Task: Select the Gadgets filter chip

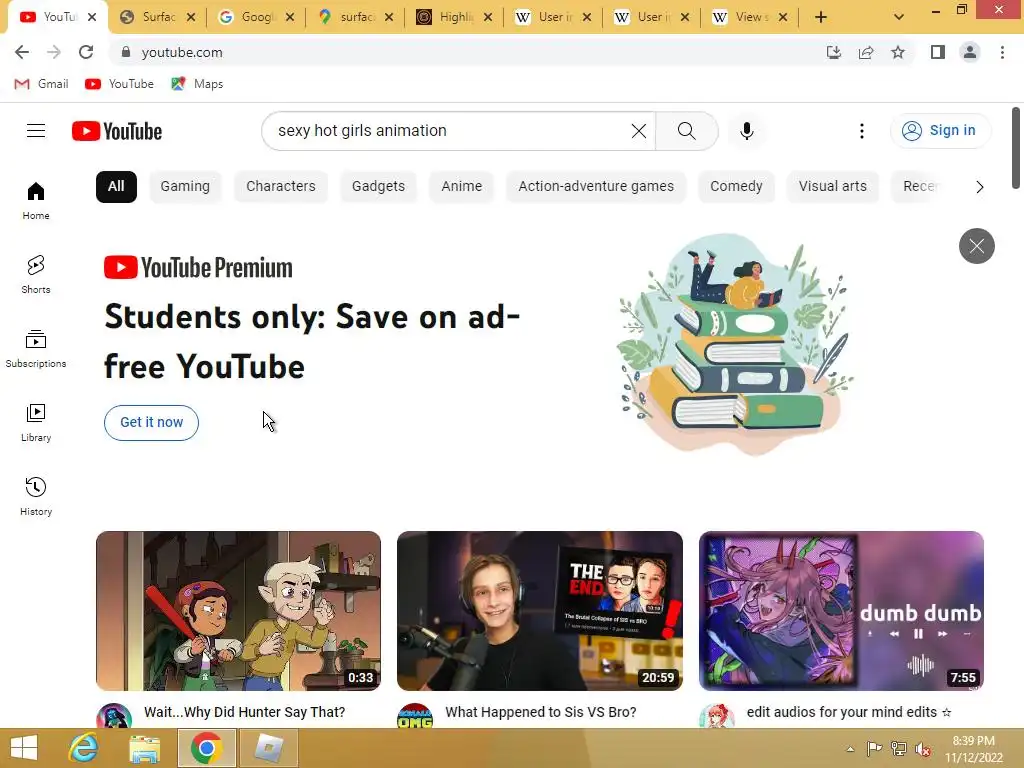Action: click(x=378, y=187)
